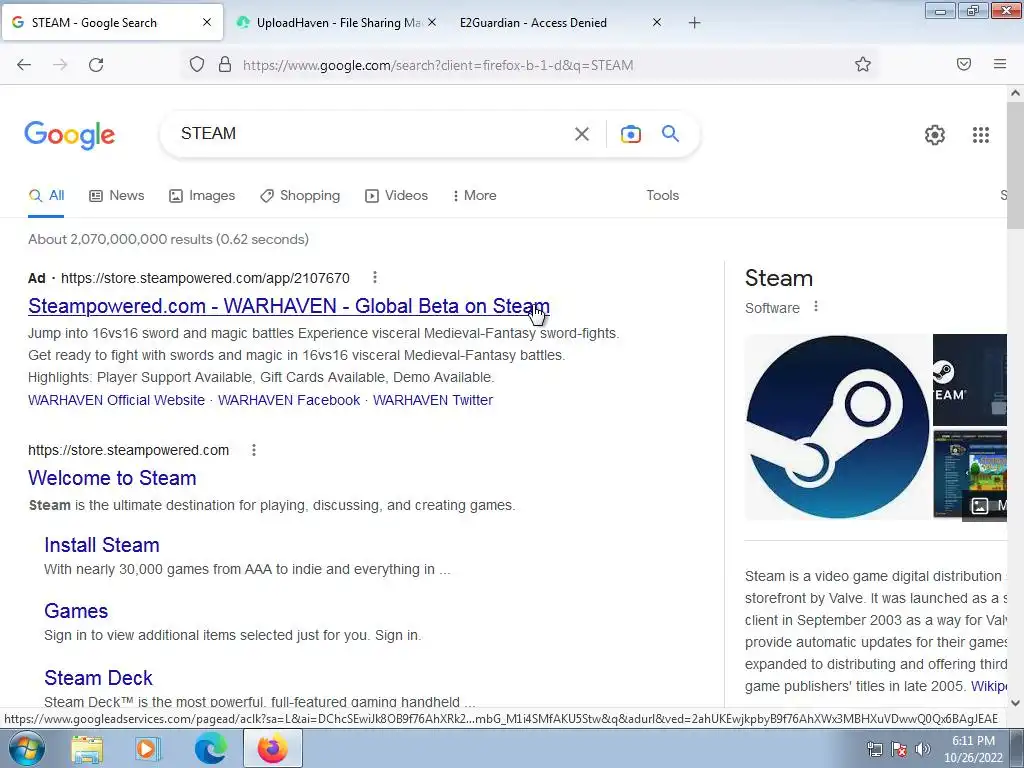Switch to the All results tab
This screenshot has width=1024, height=768.
[x=46, y=195]
